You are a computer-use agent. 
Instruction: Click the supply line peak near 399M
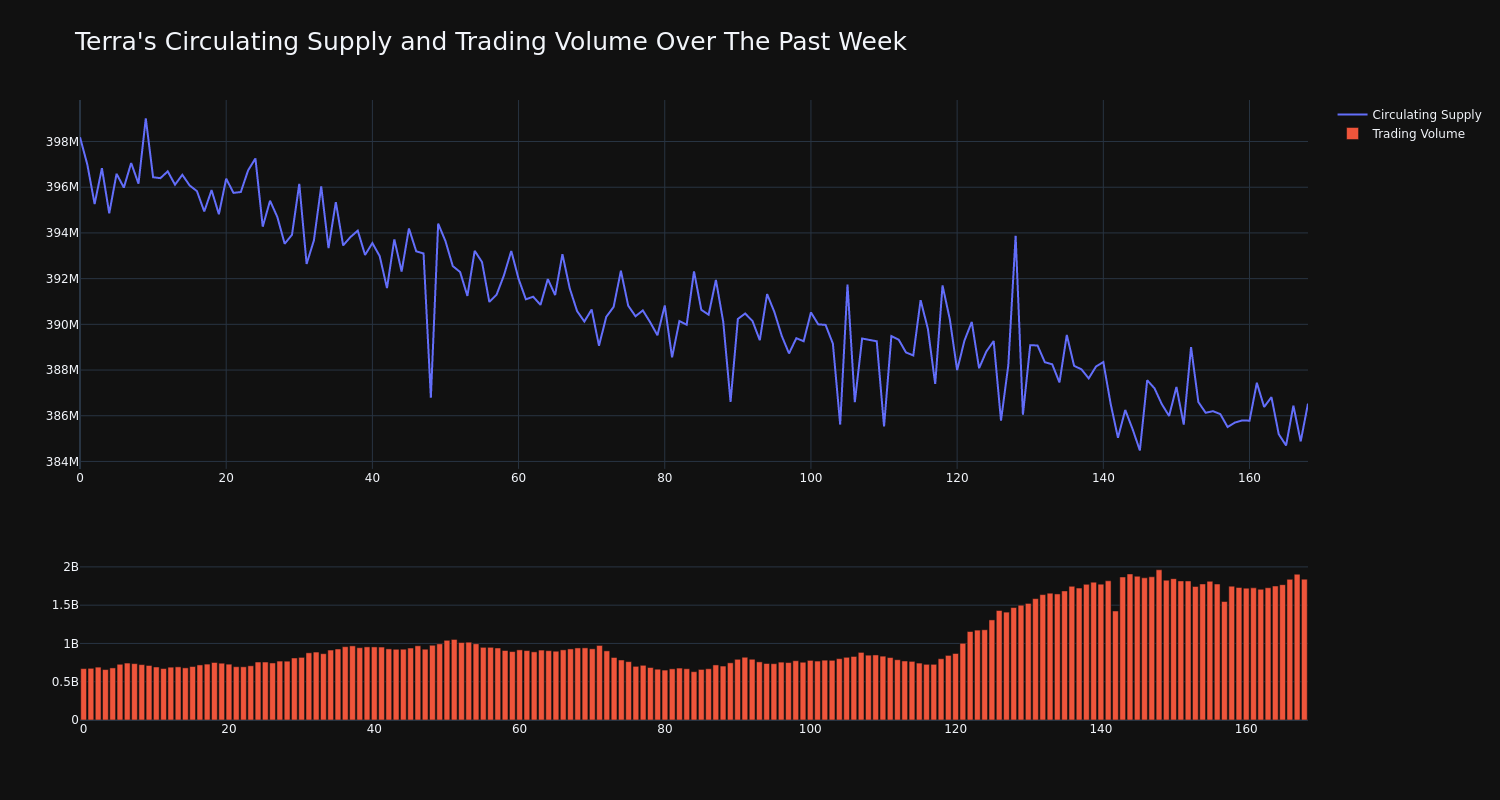145,120
